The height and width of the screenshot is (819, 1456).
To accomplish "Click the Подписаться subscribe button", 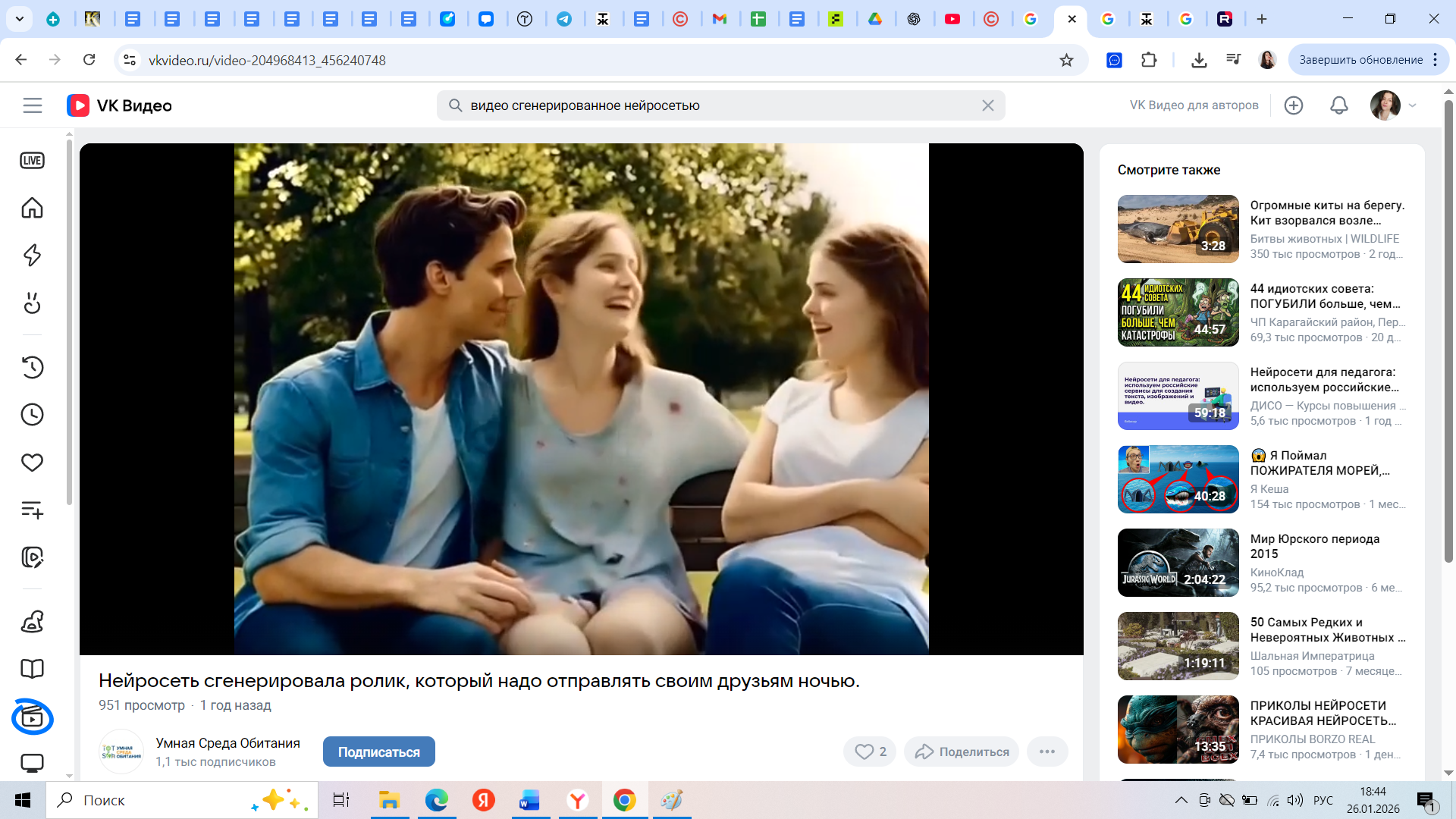I will [x=378, y=752].
